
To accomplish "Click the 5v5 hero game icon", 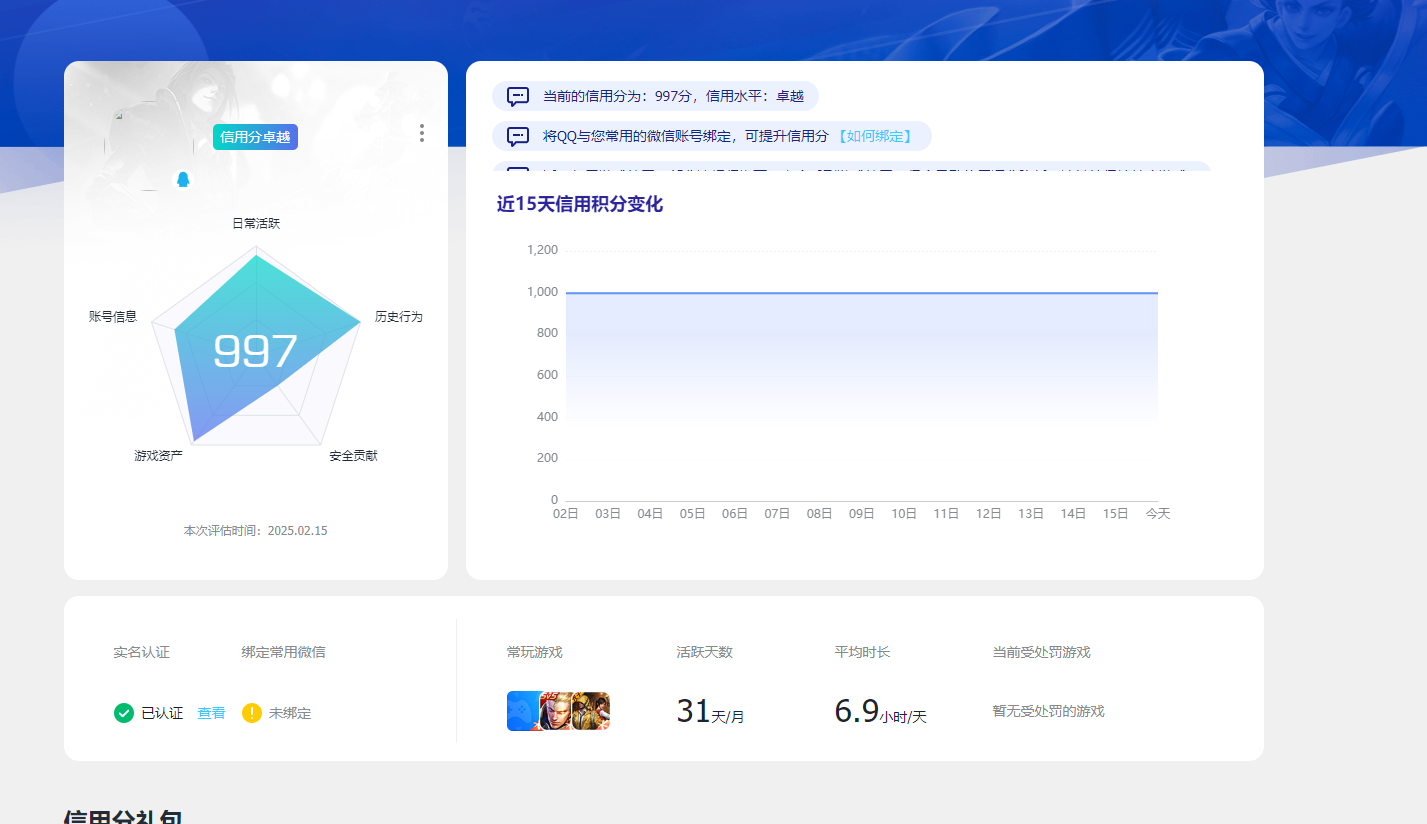I will coord(555,711).
